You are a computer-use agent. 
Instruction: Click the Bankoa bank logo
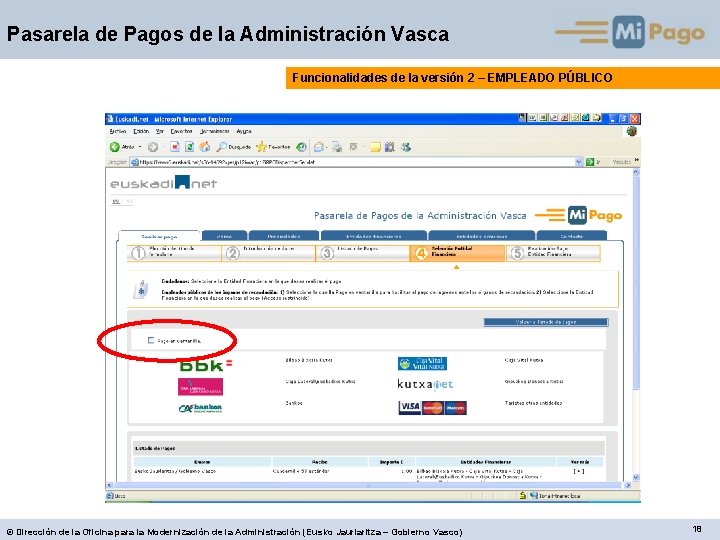point(200,408)
